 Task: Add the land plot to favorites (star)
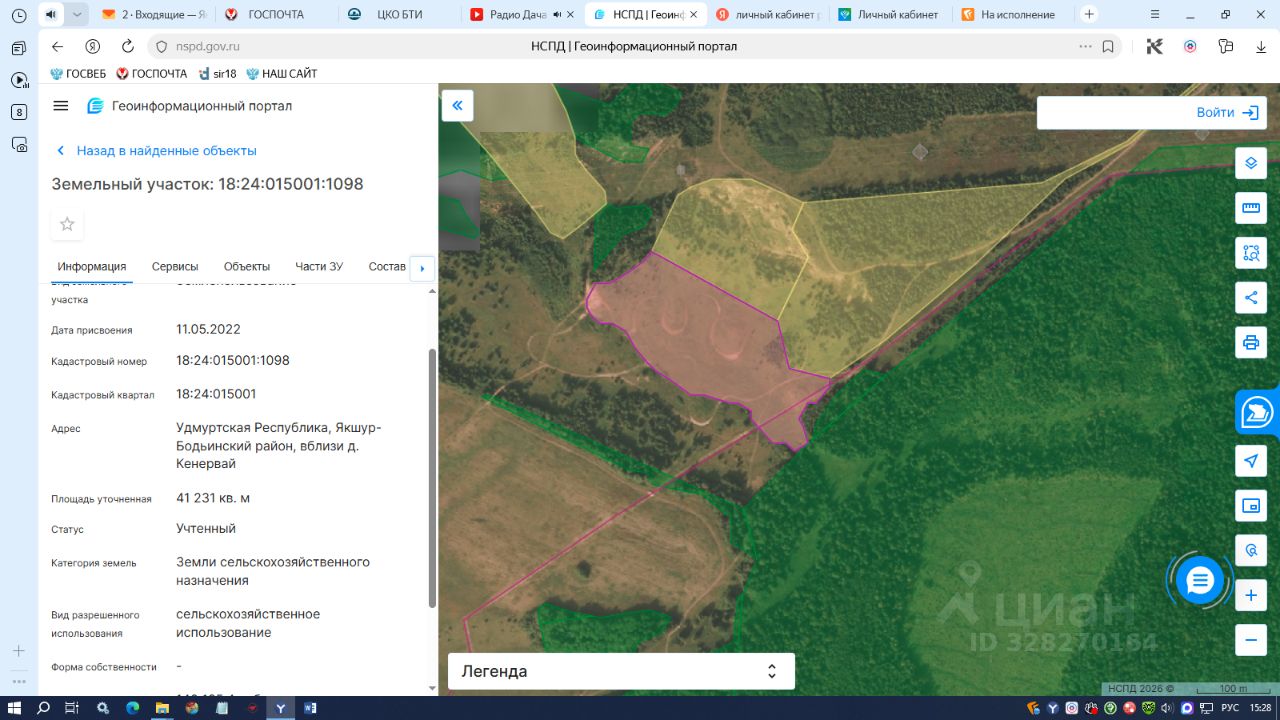click(67, 224)
